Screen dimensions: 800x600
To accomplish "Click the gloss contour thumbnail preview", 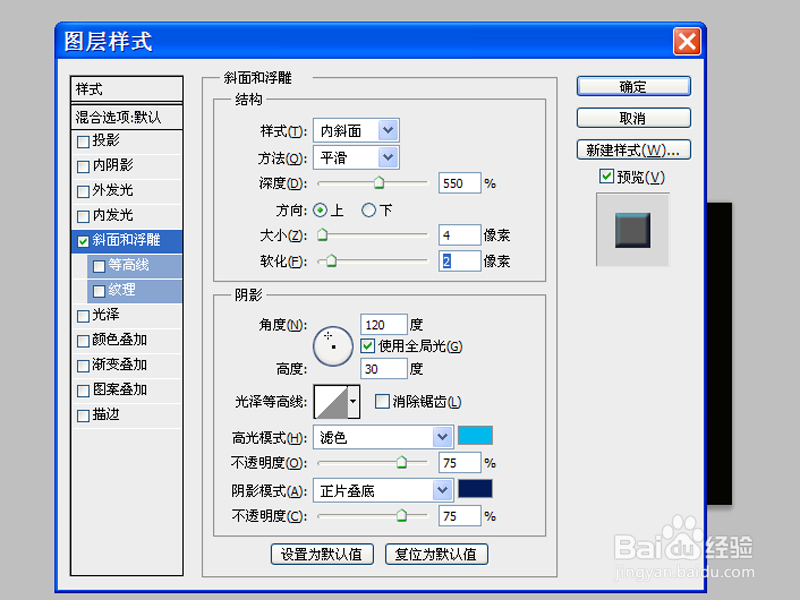I will click(331, 402).
